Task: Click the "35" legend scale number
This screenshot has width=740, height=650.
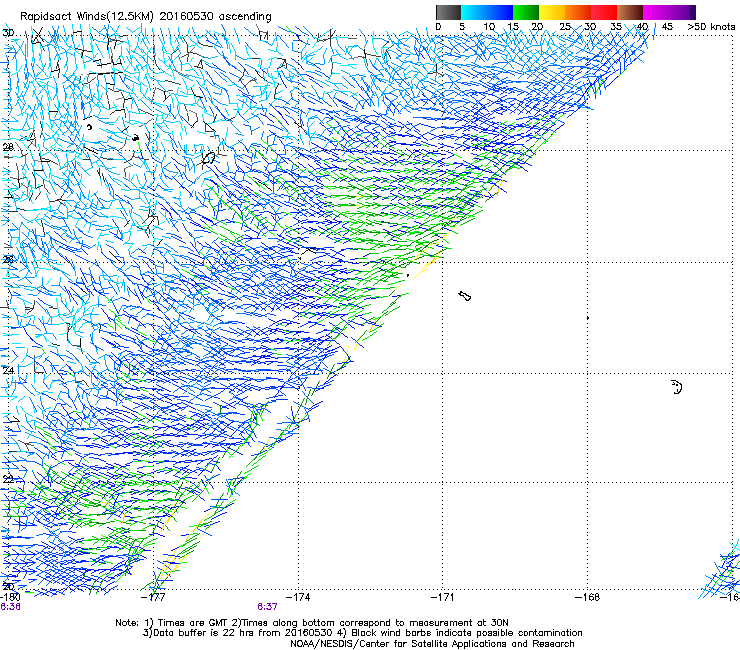Action: 615,26
